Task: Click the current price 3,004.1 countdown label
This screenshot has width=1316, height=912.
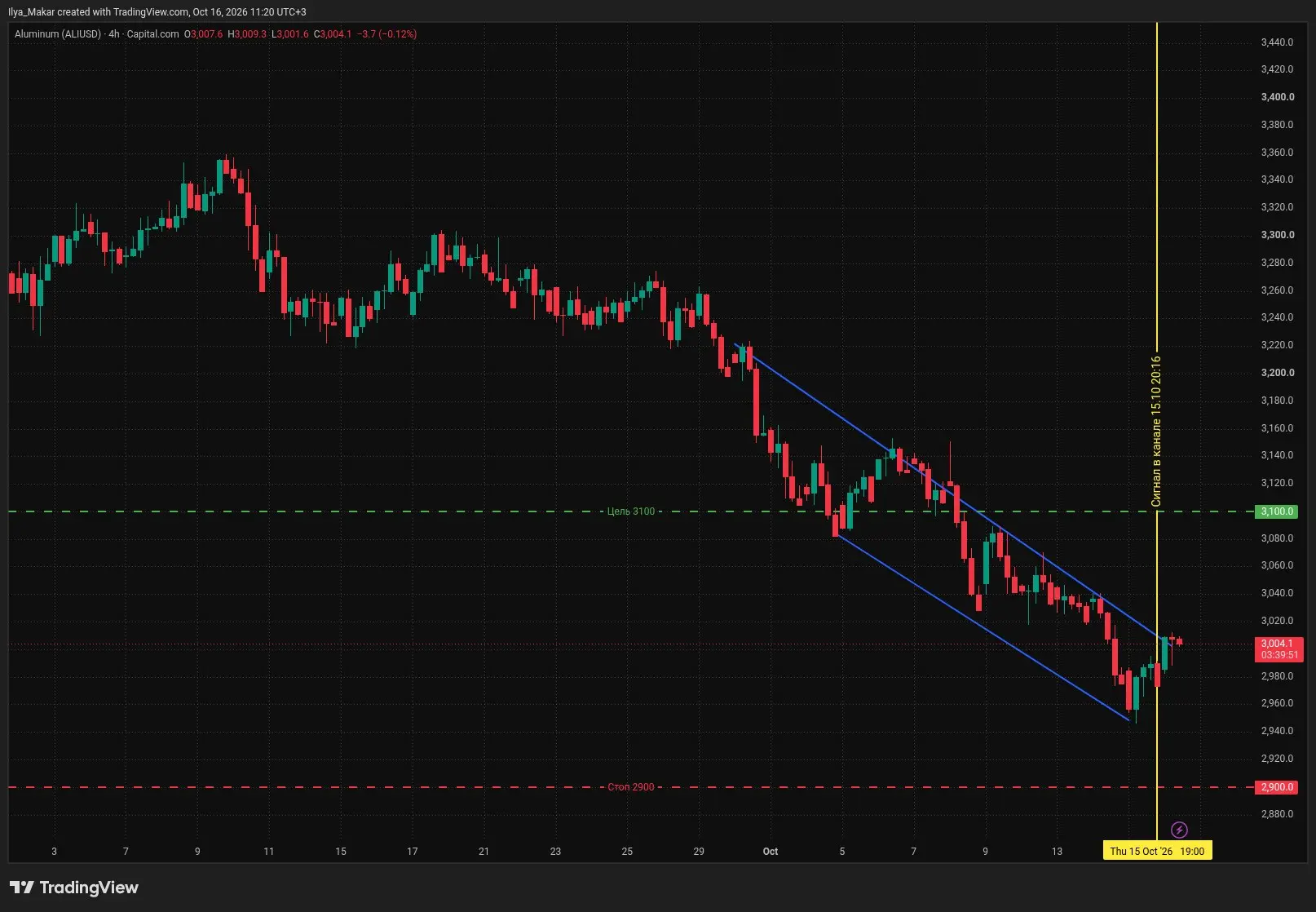Action: point(1279,649)
